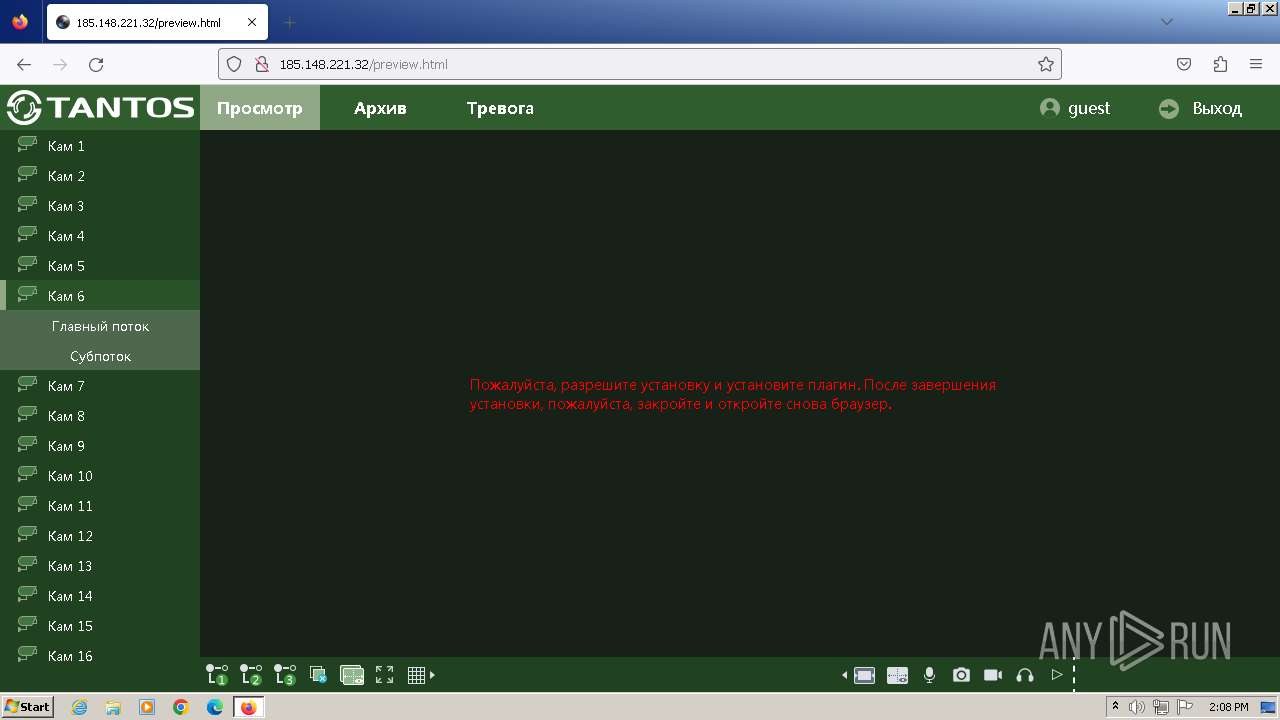Open Save to Pocket icon

point(1184,64)
